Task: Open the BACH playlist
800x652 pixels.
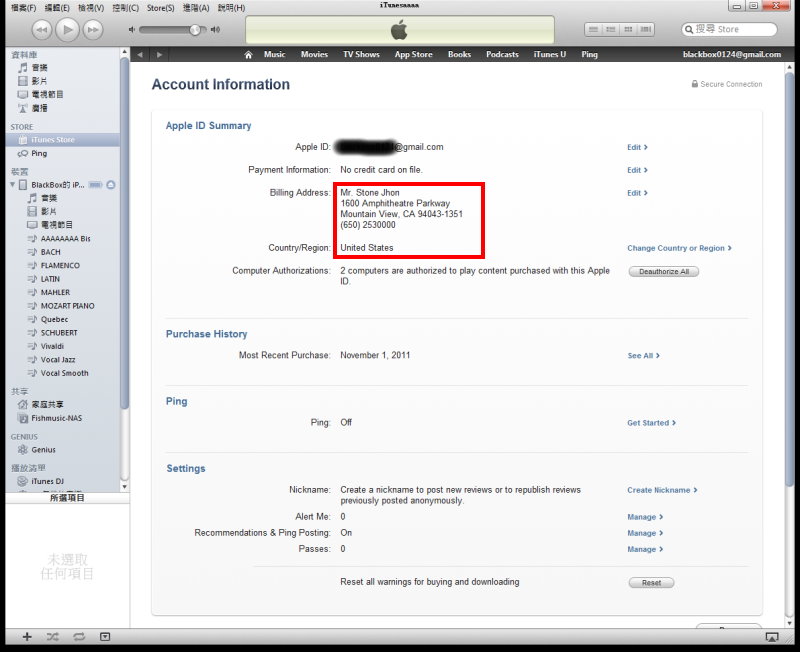Action: click(x=51, y=252)
